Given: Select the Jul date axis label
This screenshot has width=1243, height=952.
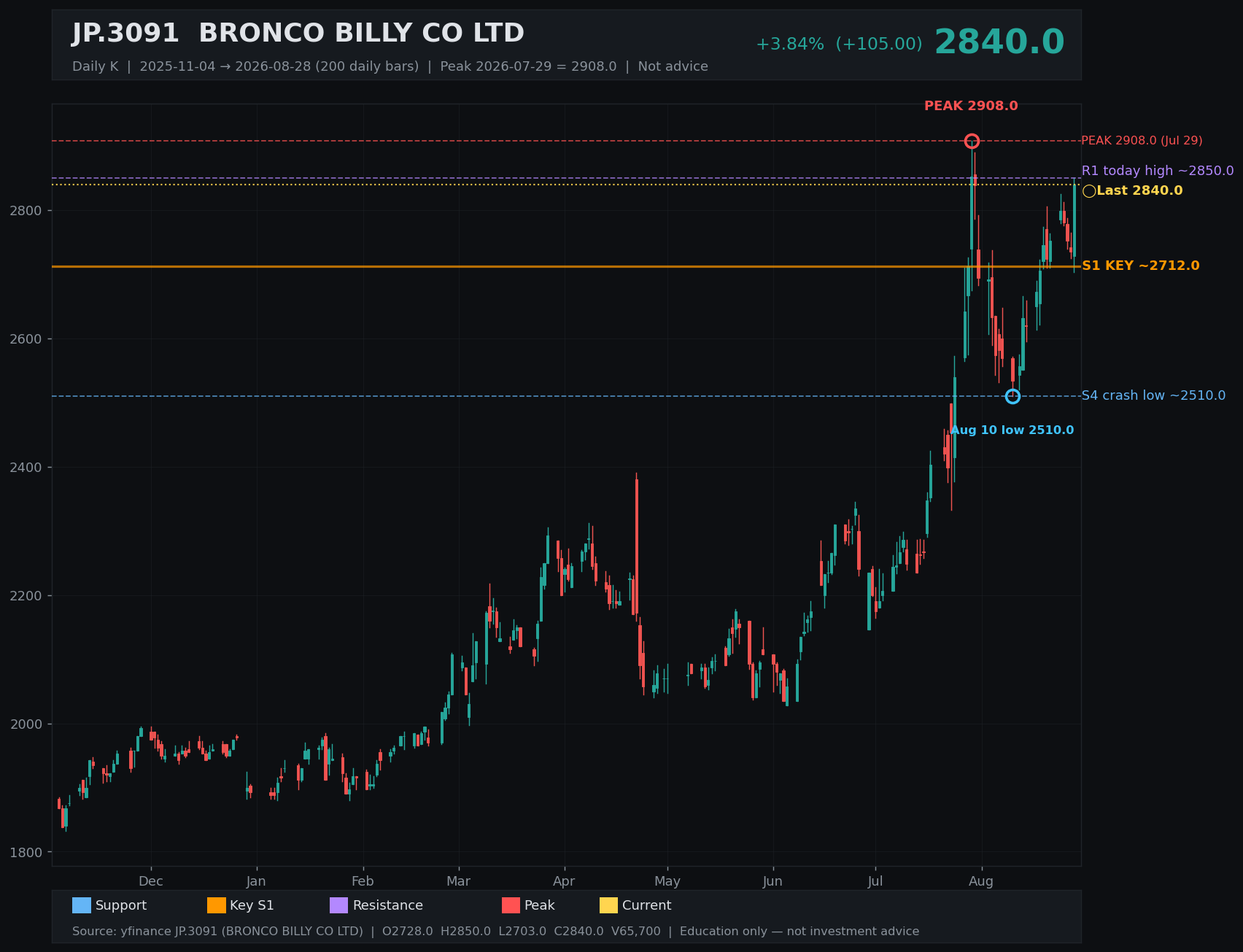Looking at the screenshot, I should 875,881.
